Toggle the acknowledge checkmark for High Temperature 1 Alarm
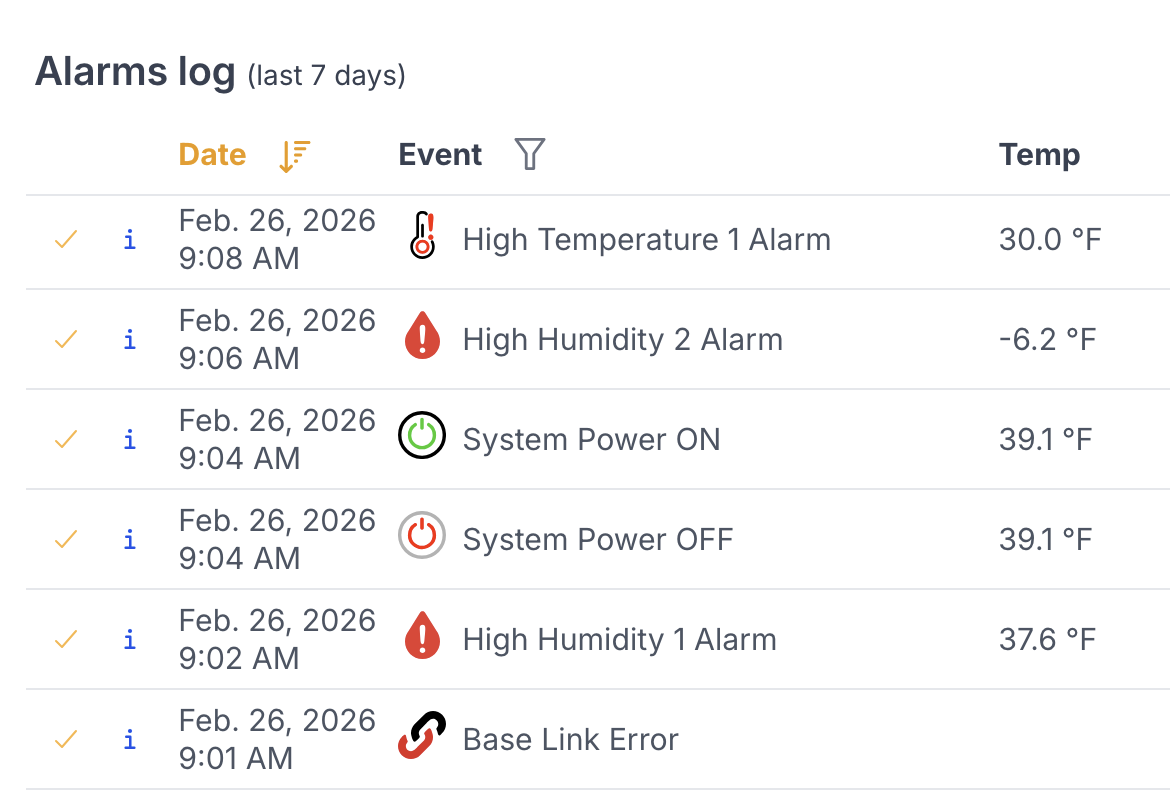The image size is (1170, 790). [65, 240]
